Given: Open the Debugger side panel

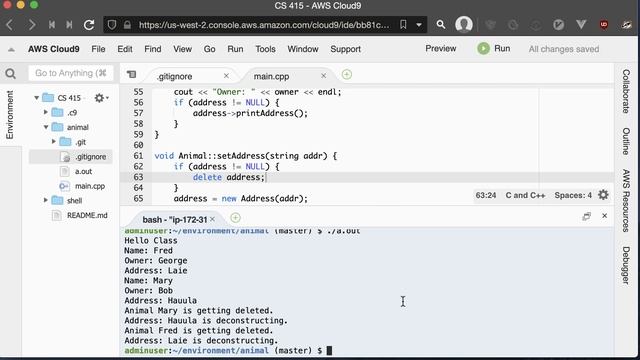Looking at the screenshot, I should (626, 265).
